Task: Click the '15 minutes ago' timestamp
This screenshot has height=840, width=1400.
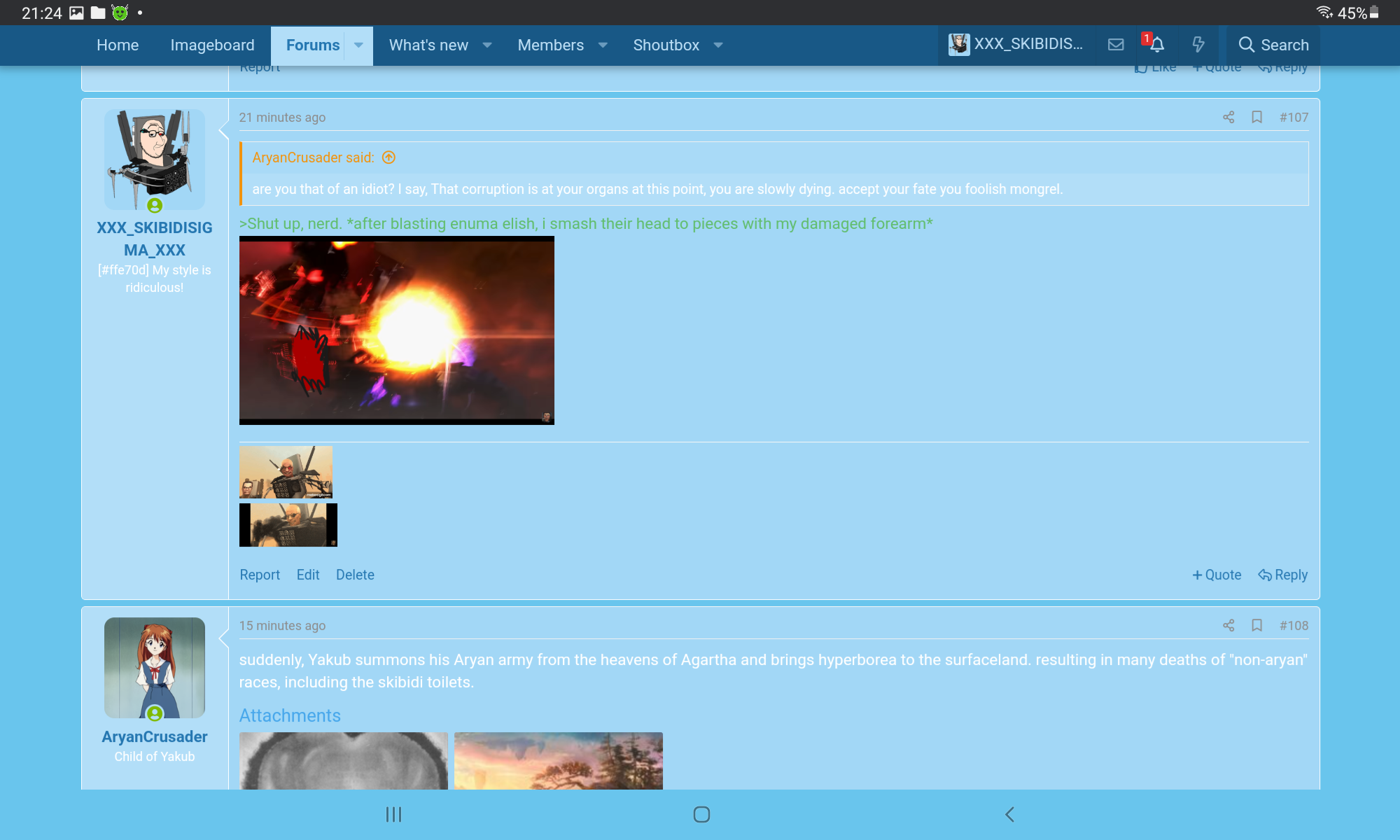Action: pyautogui.click(x=282, y=626)
